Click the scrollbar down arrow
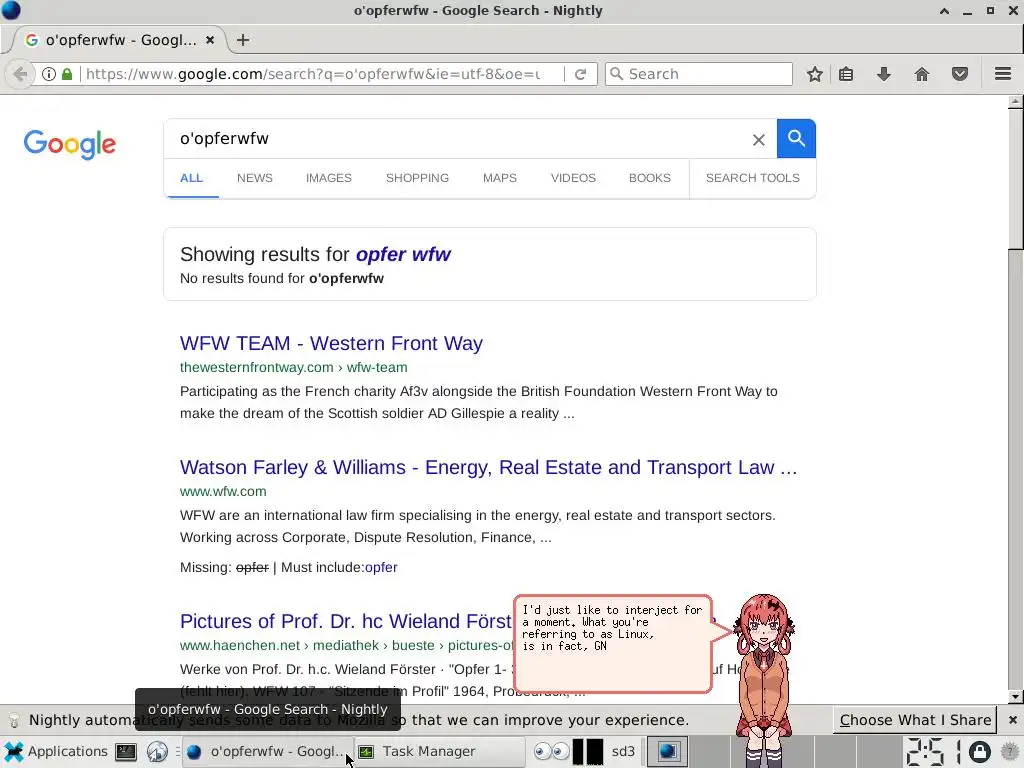Screen dimensions: 1024x768 click(1016, 697)
